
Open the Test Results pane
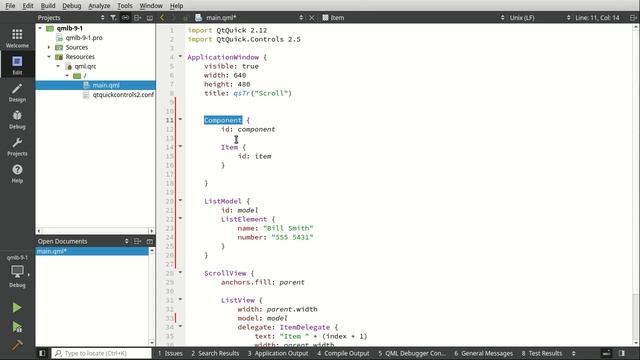542,353
